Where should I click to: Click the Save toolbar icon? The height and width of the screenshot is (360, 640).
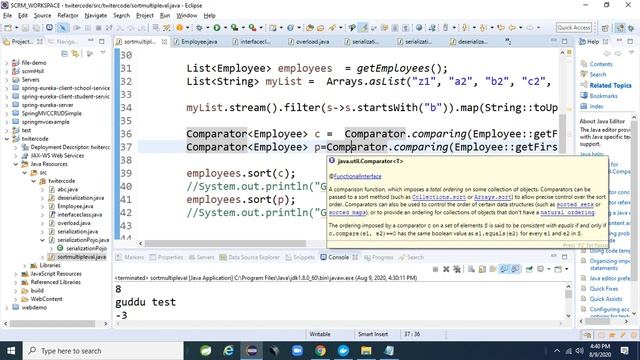click(x=25, y=28)
